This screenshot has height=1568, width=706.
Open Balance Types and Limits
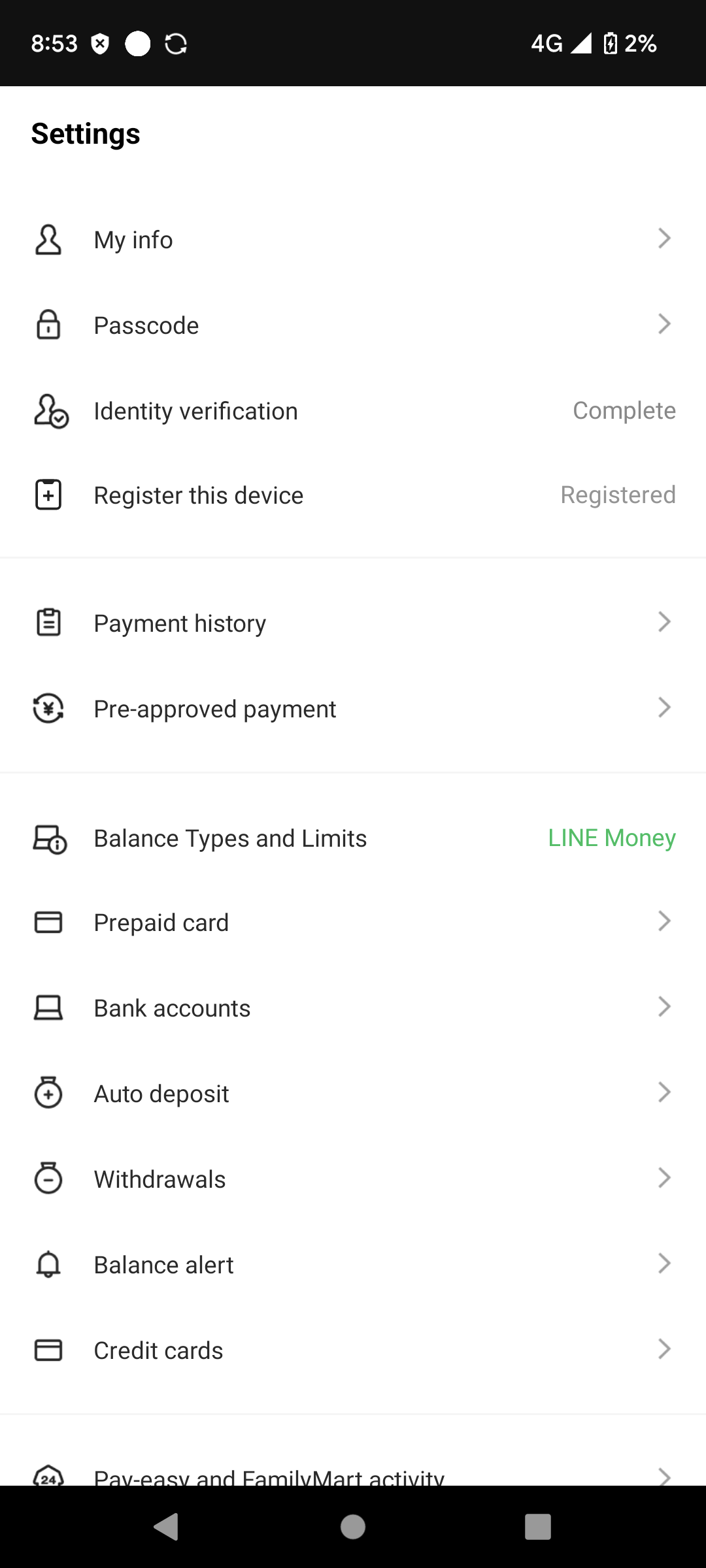pos(231,838)
